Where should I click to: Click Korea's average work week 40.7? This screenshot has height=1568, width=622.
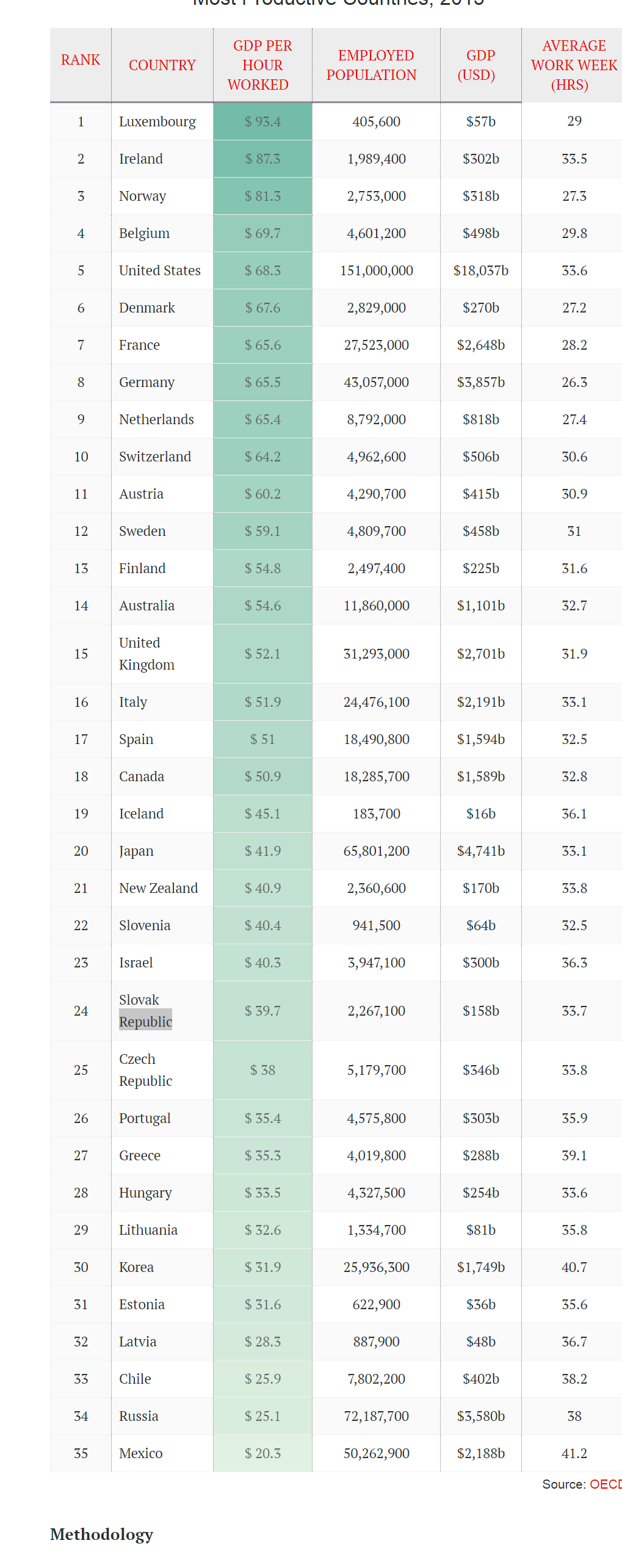click(x=574, y=1267)
